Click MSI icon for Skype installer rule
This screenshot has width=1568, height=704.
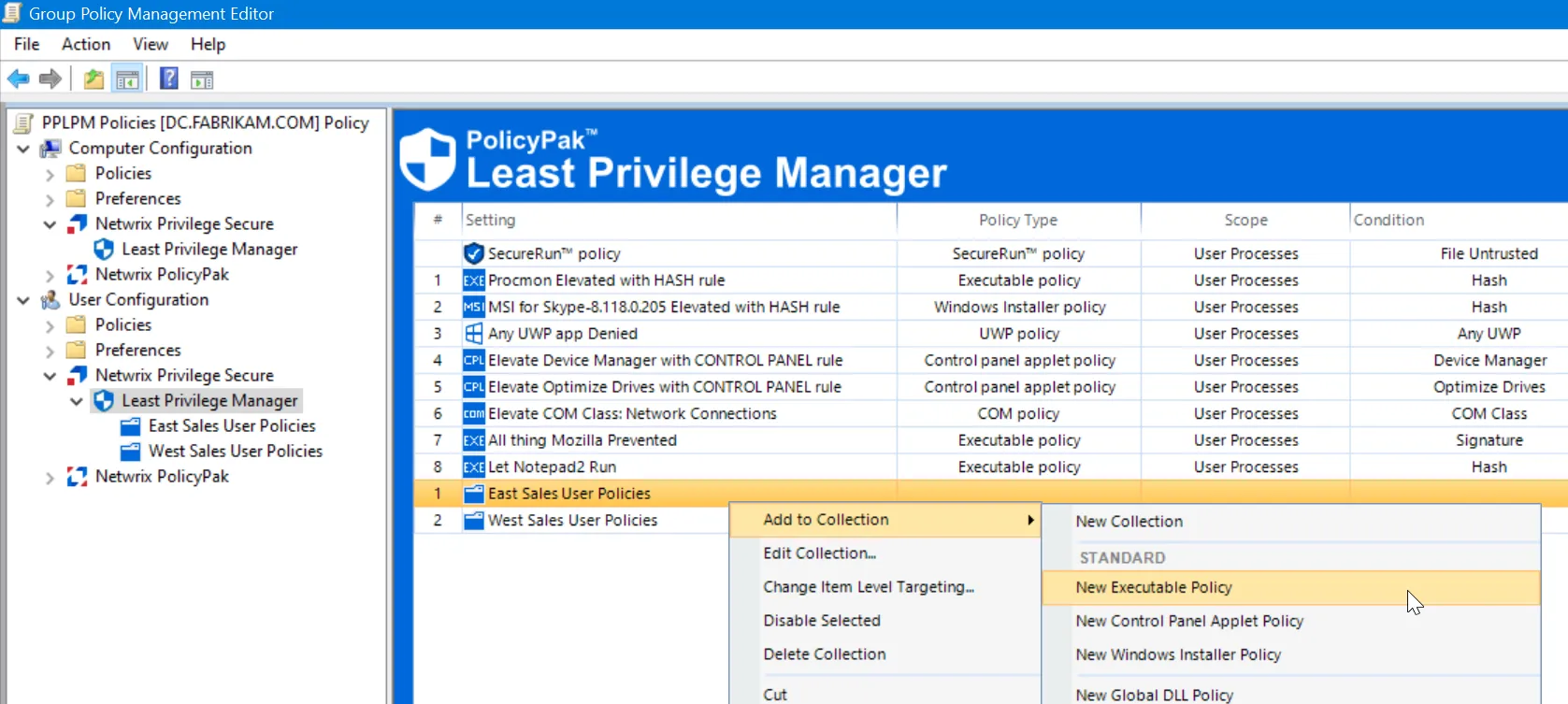(474, 307)
